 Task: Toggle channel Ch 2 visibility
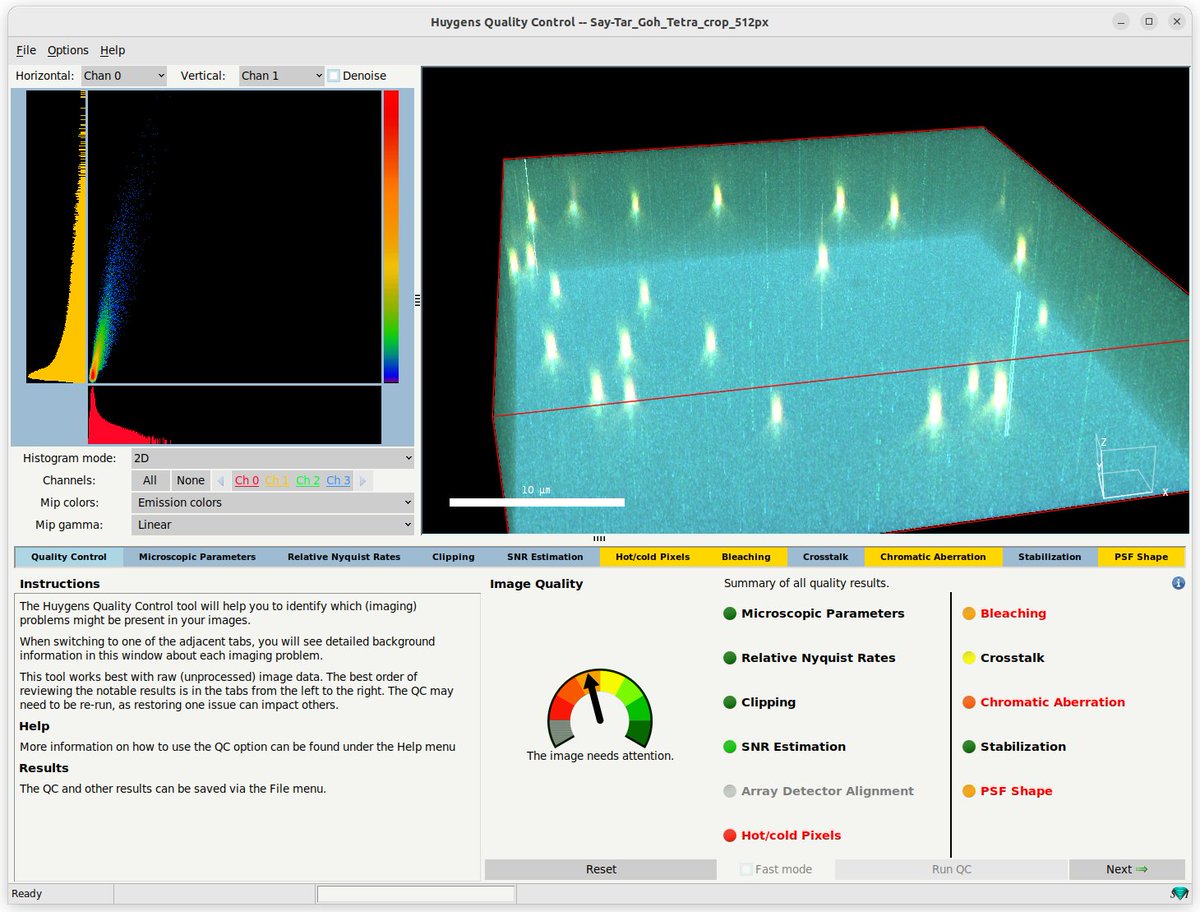point(308,481)
